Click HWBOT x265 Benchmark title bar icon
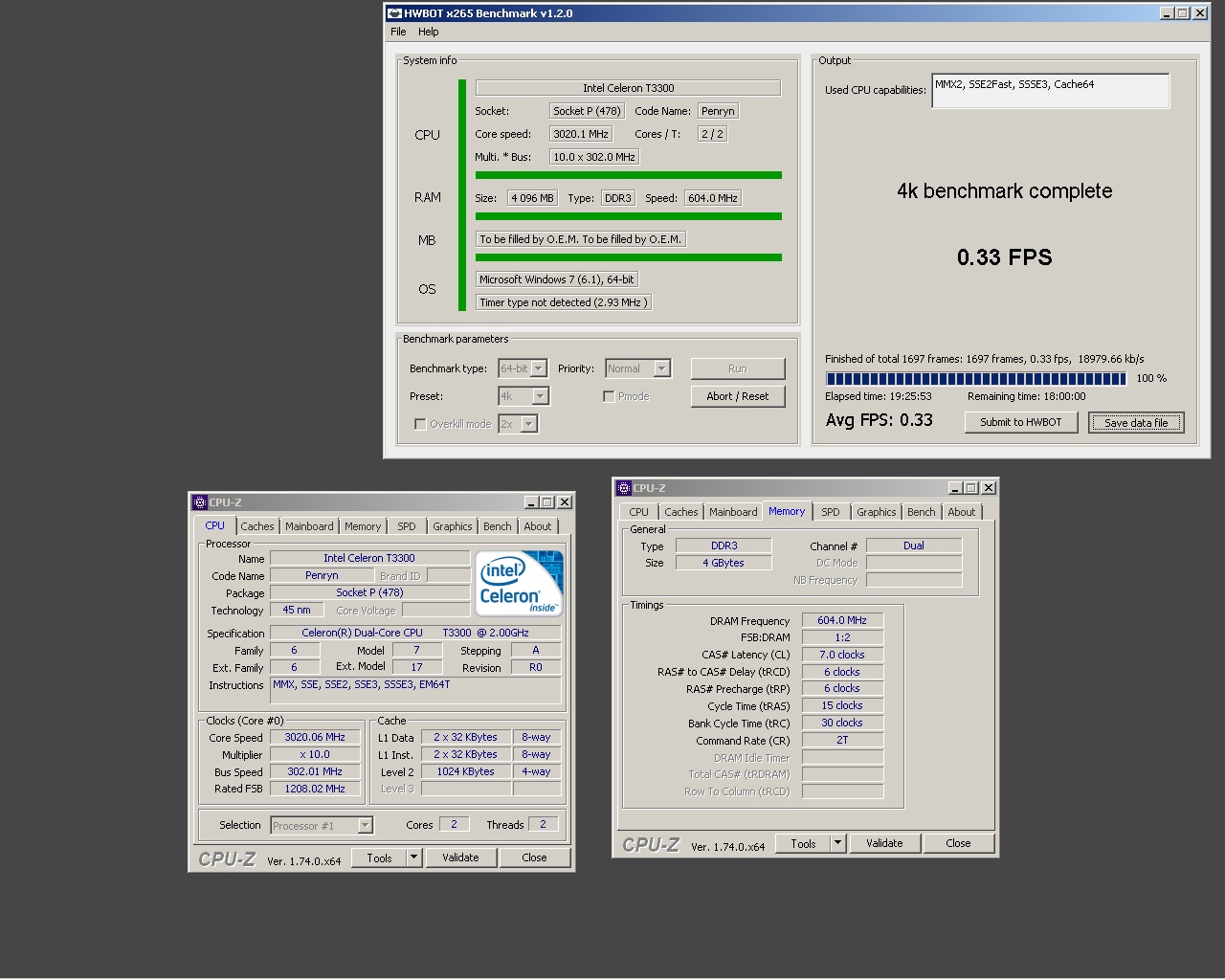This screenshot has height=980, width=1225. point(394,13)
